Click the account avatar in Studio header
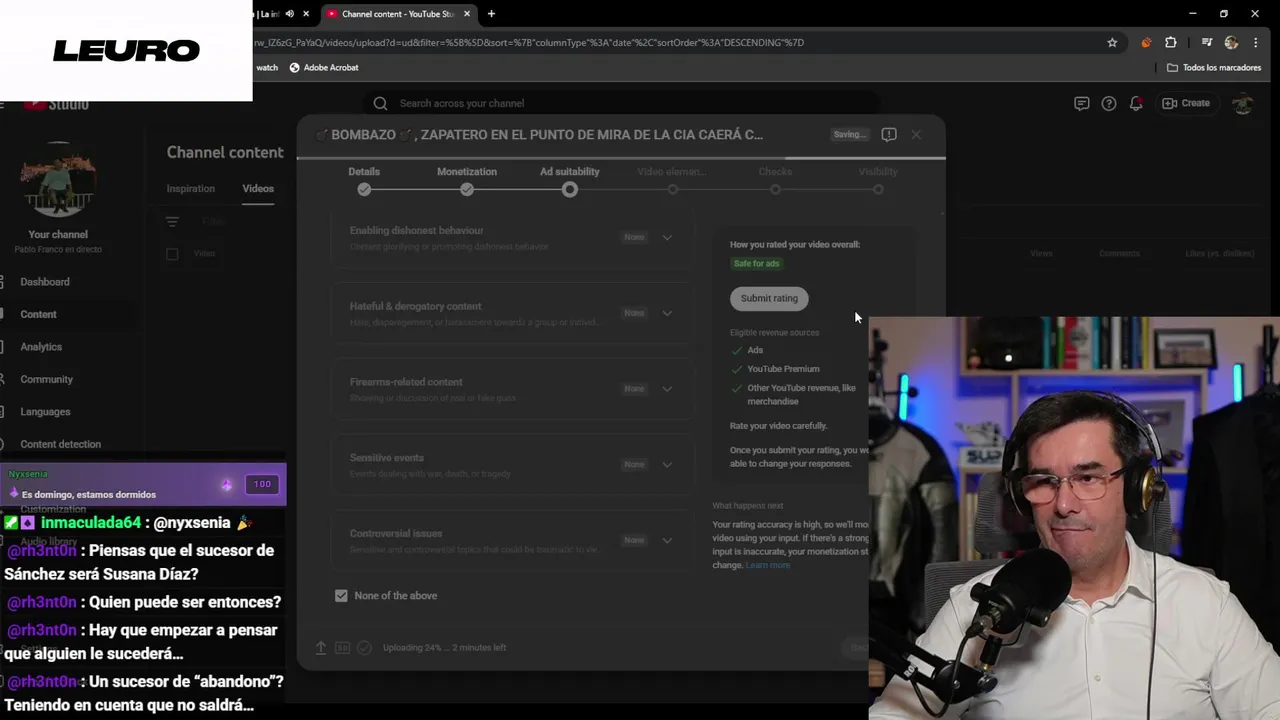The width and height of the screenshot is (1280, 720). pos(1242,103)
